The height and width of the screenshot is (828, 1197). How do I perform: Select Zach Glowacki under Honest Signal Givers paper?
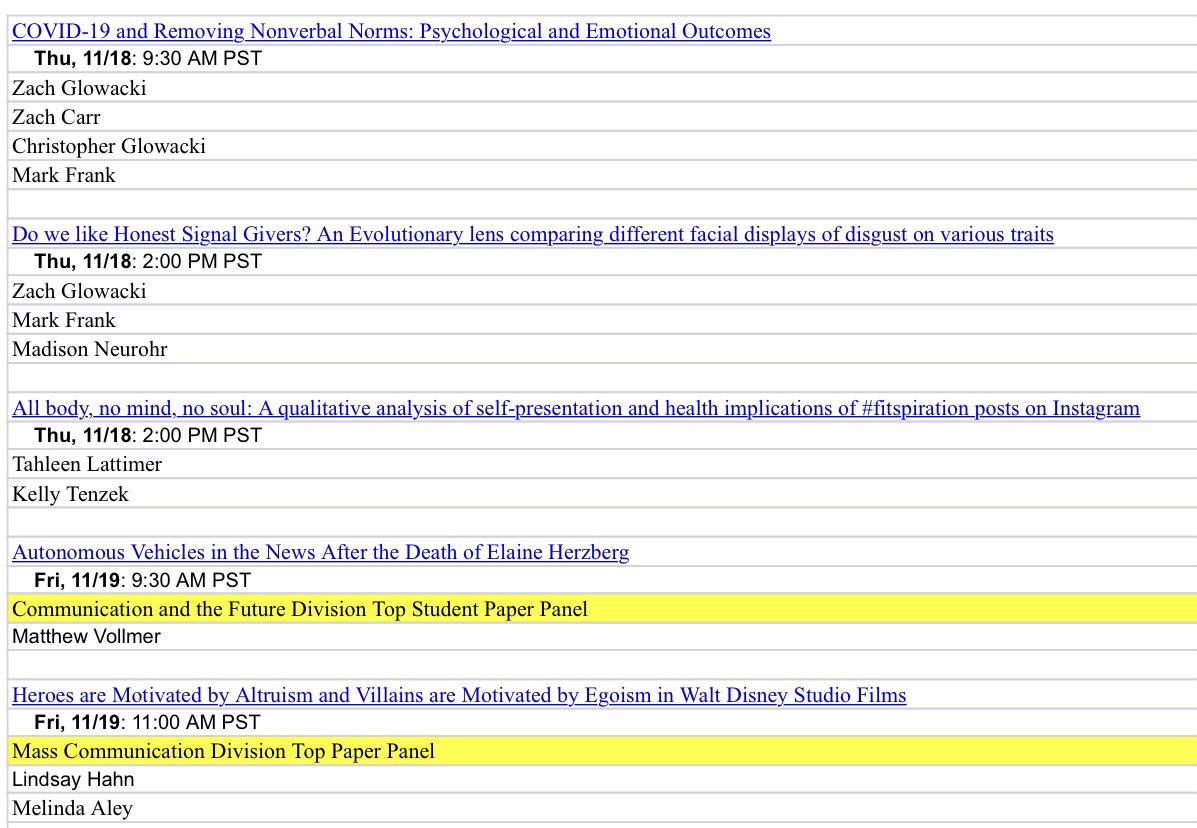(79, 291)
